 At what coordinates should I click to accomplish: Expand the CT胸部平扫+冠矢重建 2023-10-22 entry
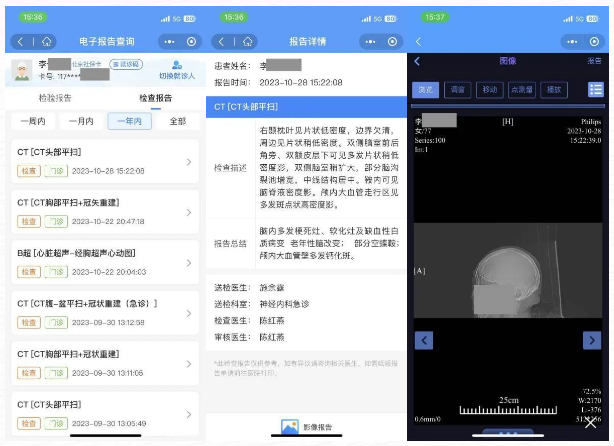pos(189,212)
